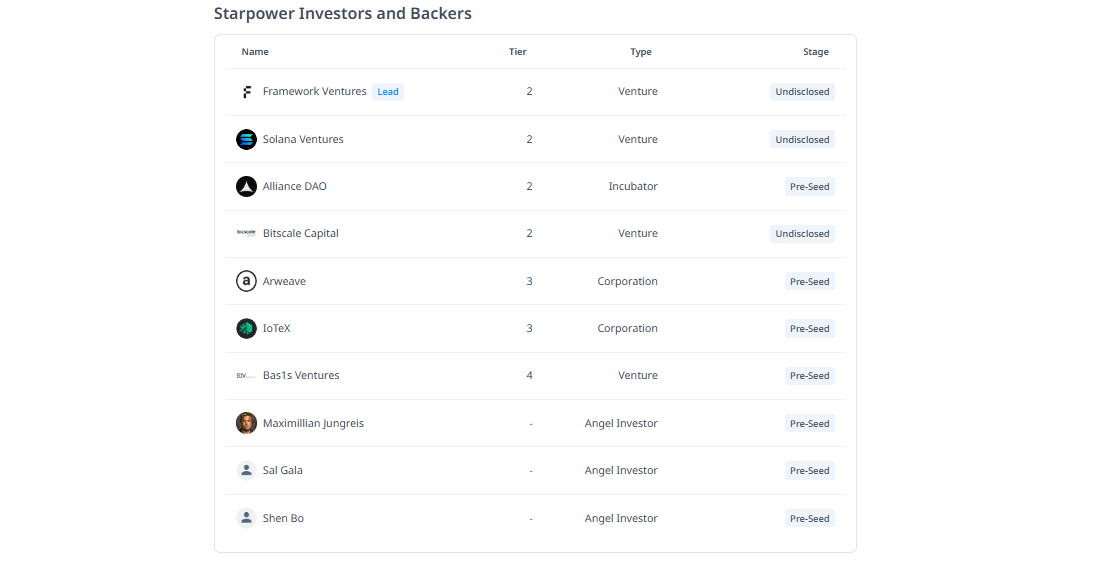Image resolution: width=1095 pixels, height=566 pixels.
Task: Click Maximillian Jungreis profile photo
Action: (246, 424)
